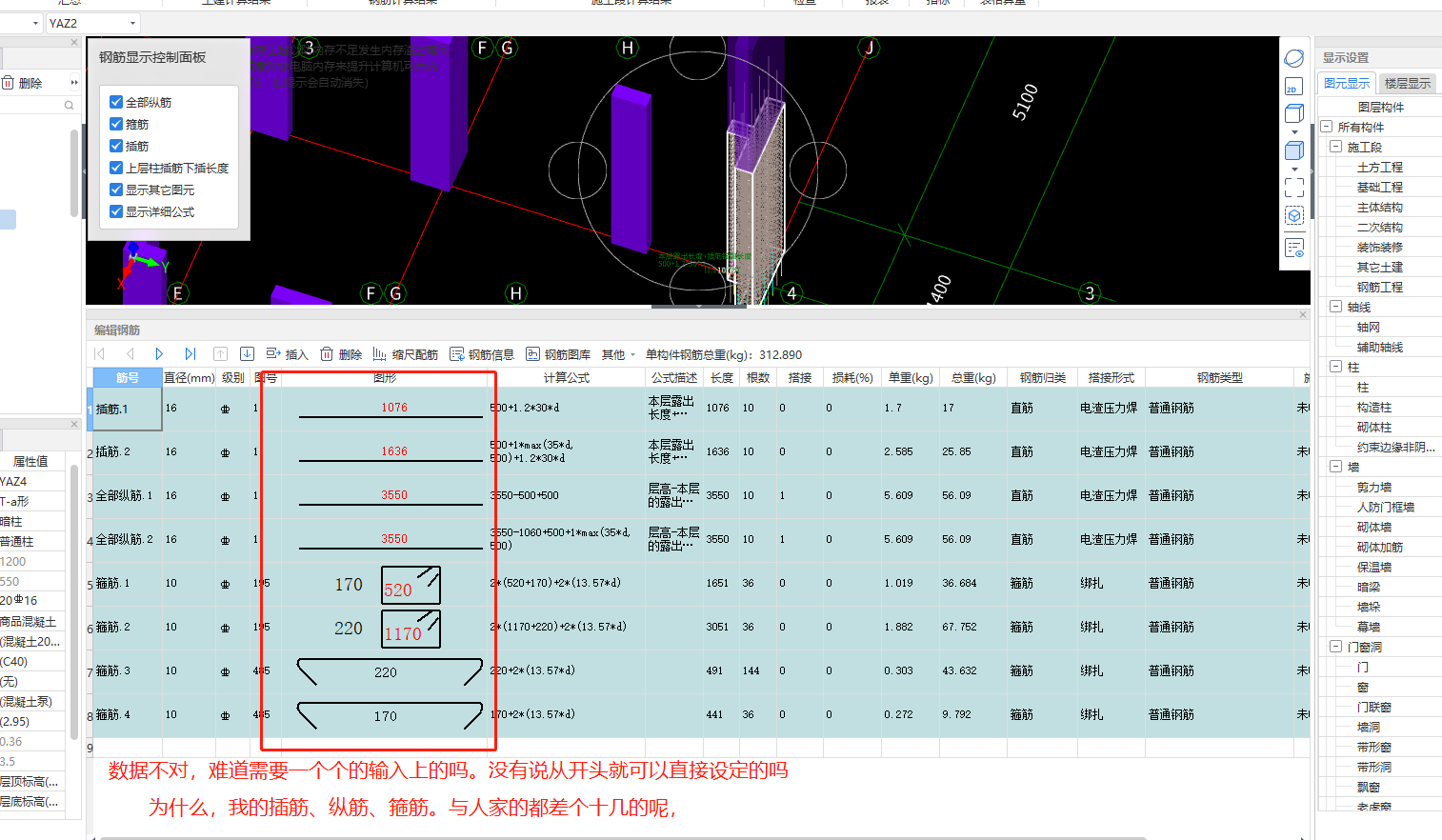
Task: Switch to 2D view
Action: (x=1294, y=87)
